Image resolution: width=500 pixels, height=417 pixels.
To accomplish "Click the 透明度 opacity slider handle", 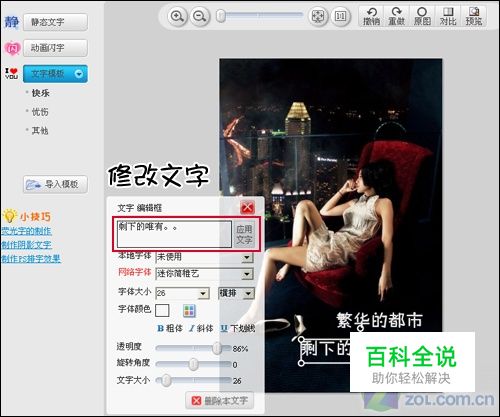I will pyautogui.click(x=217, y=348).
